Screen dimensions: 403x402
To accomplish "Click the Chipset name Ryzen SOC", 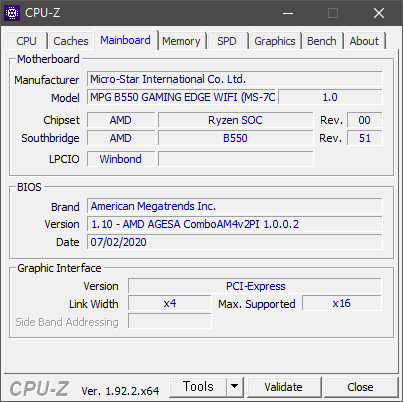I will [235, 120].
